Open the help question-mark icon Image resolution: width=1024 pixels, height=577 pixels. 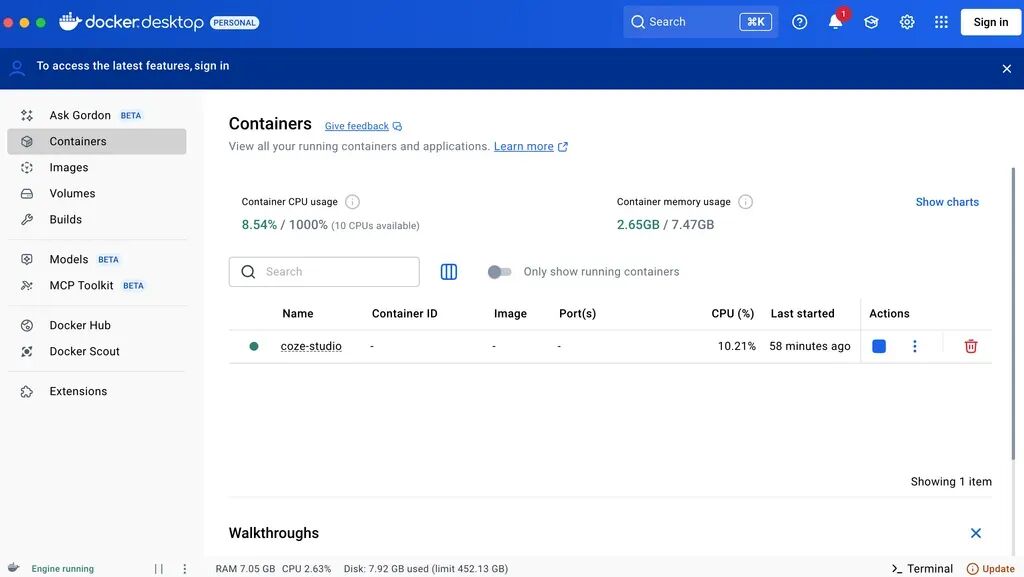point(799,22)
